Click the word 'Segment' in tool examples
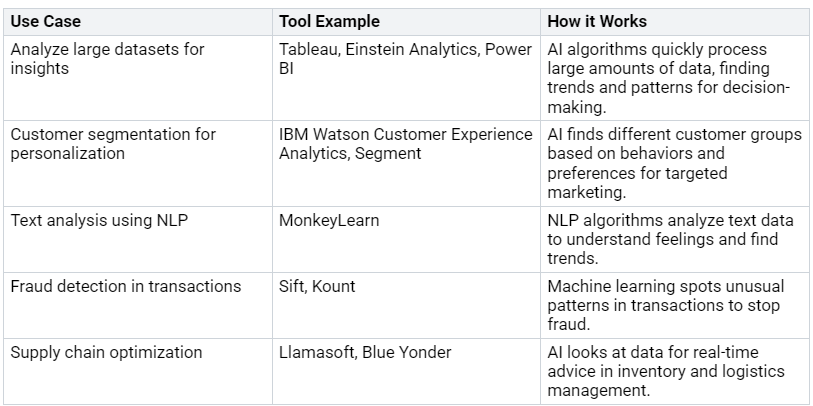Image resolution: width=813 pixels, height=406 pixels. 394,153
